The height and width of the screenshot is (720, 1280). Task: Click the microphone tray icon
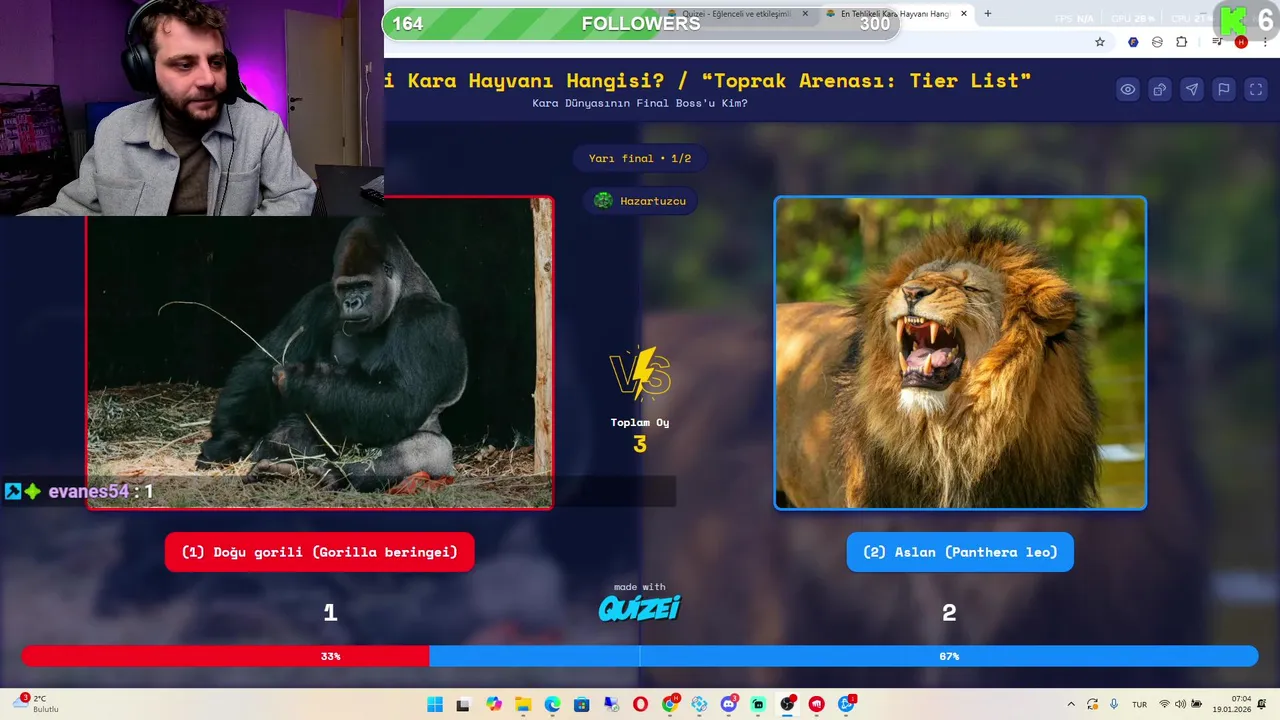coord(1114,705)
